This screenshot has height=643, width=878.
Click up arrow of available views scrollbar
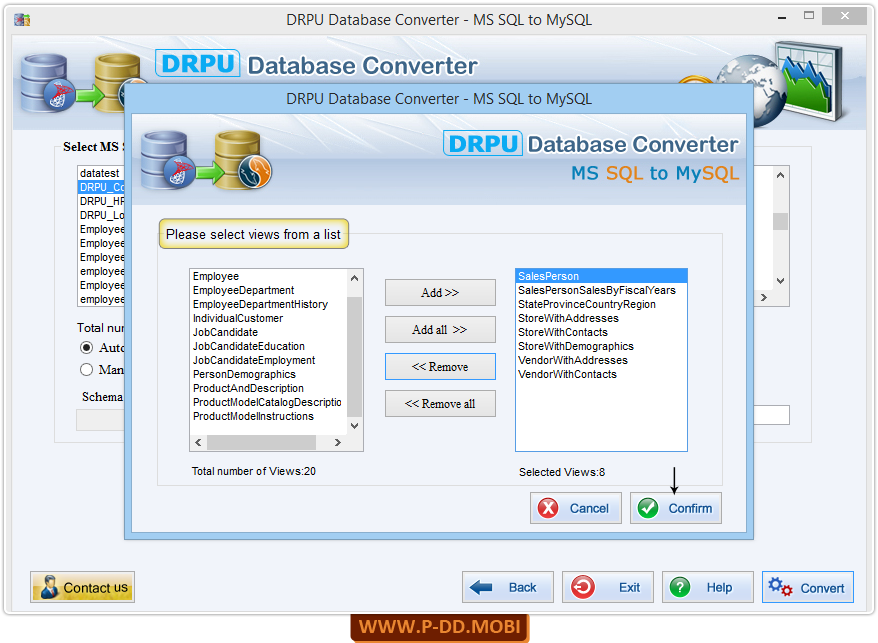point(354,278)
